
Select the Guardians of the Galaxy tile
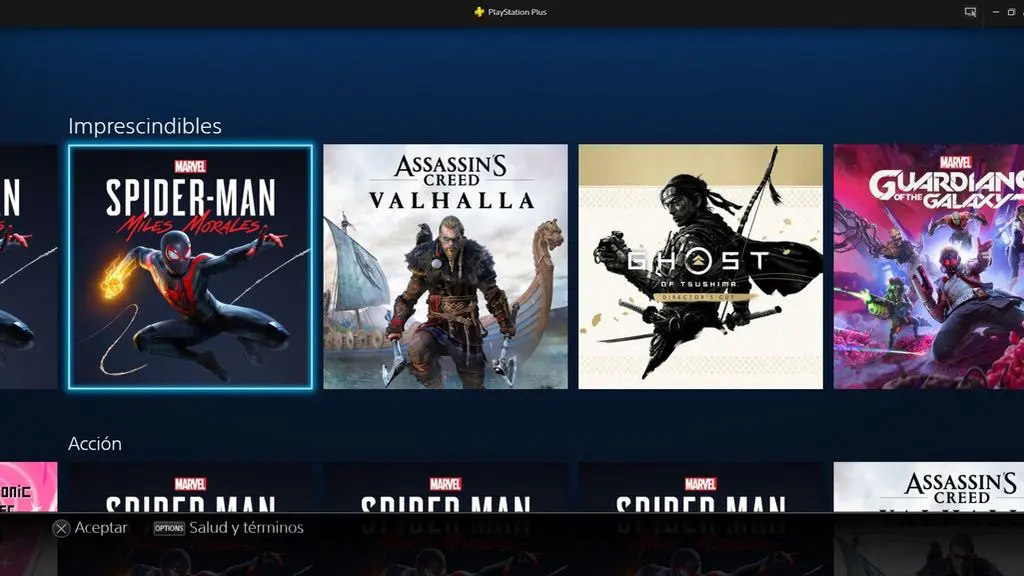(x=929, y=266)
